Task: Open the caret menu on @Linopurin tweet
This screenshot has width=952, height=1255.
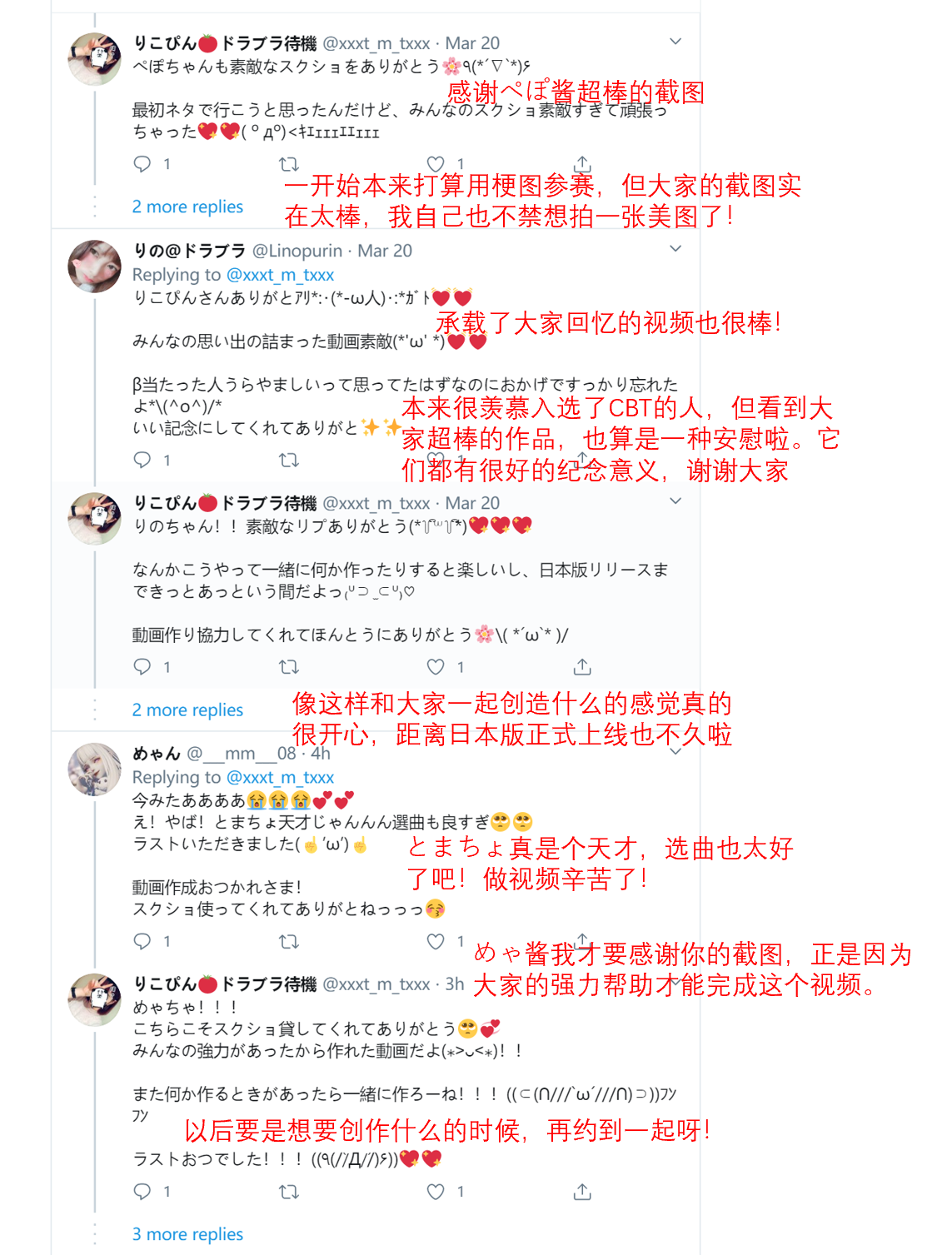Action: [675, 248]
